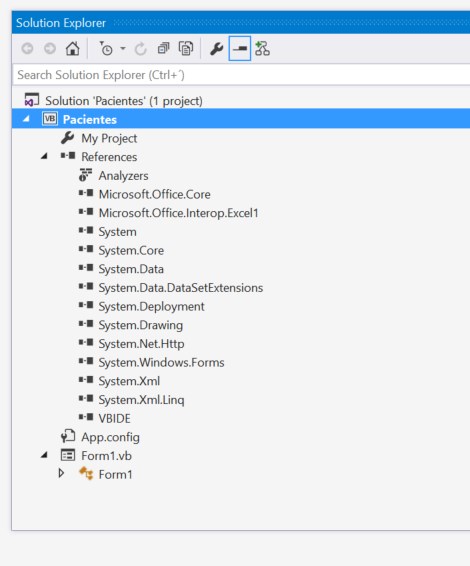470x566 pixels.
Task: Click the My Project wrench icon
Action: [68, 138]
